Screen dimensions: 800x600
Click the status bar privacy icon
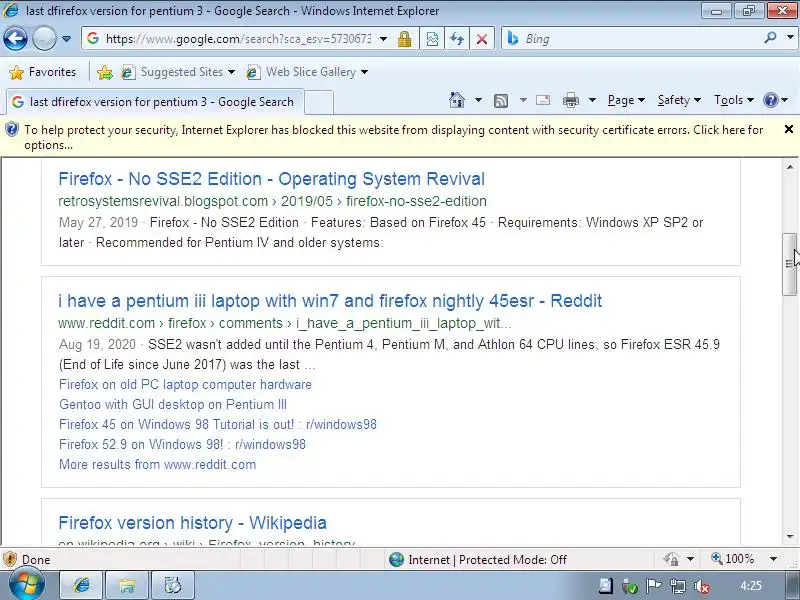(x=671, y=559)
